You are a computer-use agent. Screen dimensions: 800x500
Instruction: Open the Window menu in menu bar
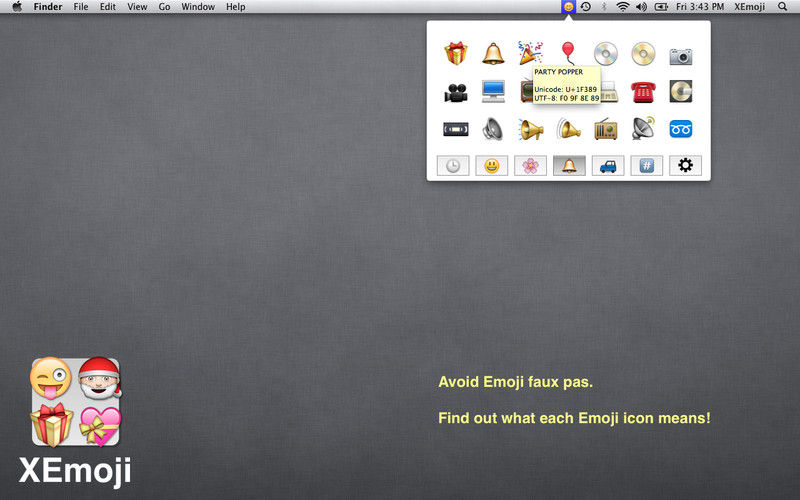pos(198,7)
